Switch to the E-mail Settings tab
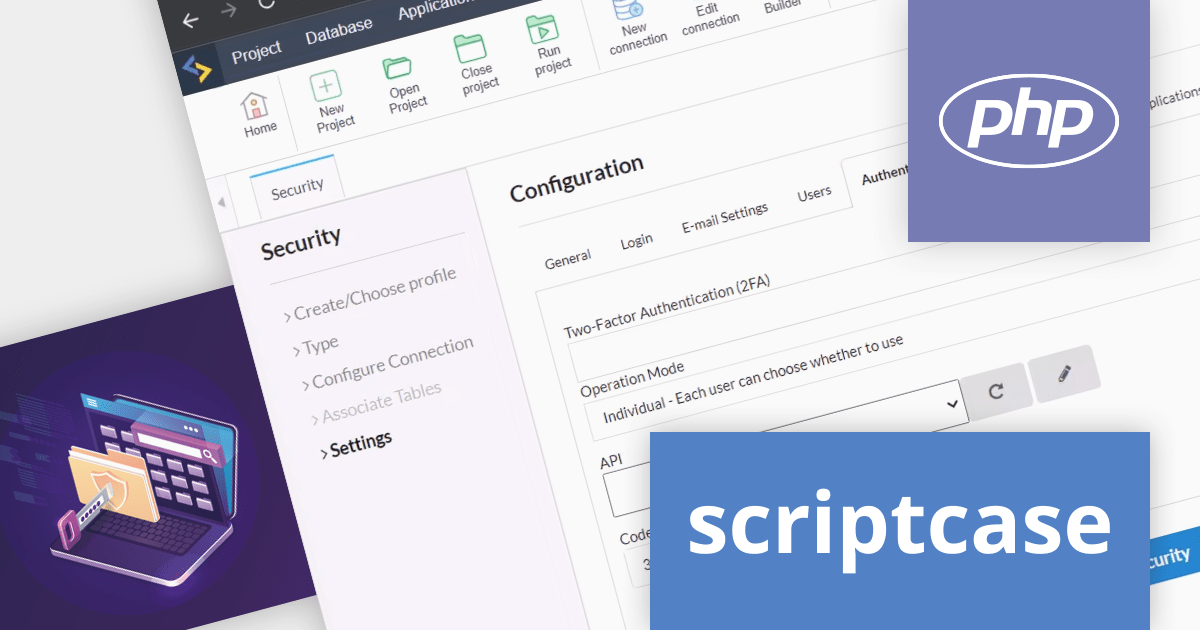 tap(724, 216)
